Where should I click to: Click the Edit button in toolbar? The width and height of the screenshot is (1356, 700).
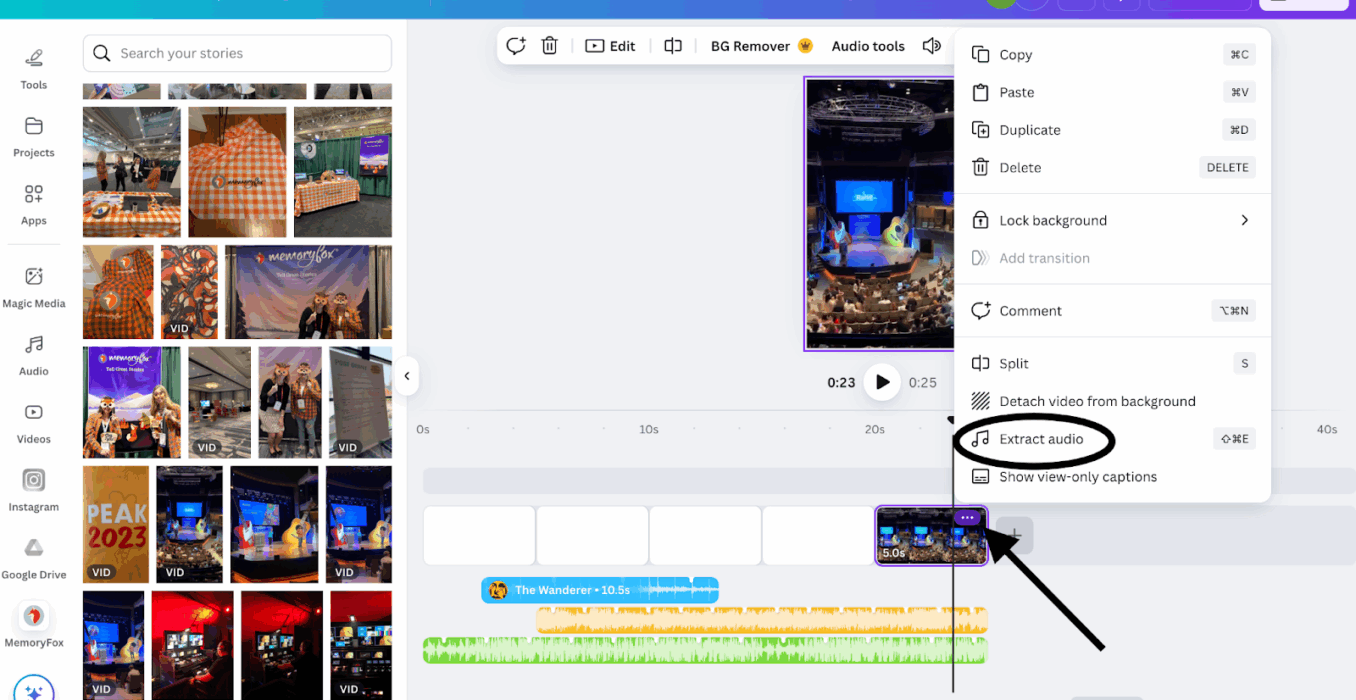tap(610, 46)
